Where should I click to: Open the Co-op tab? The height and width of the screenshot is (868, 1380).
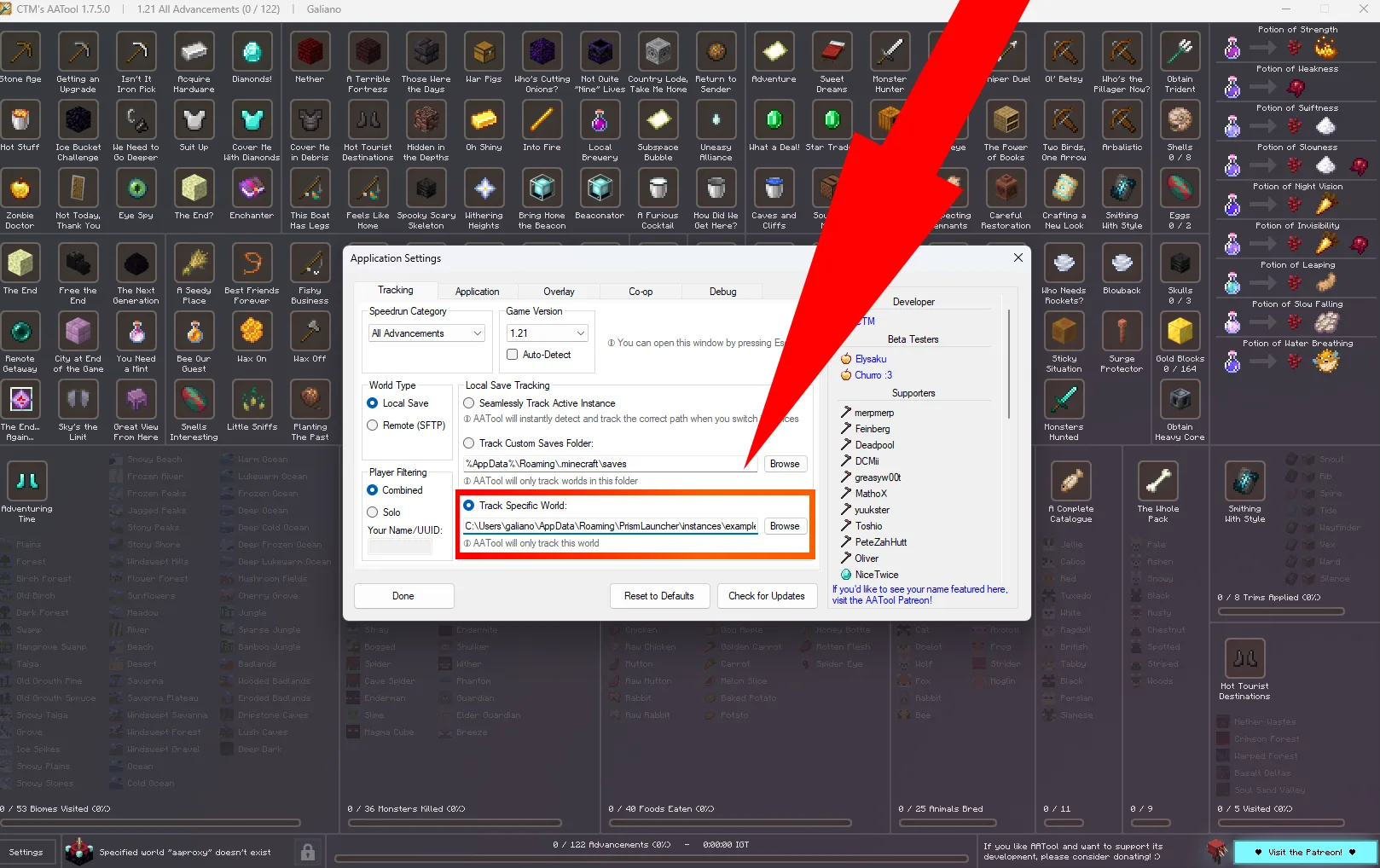(641, 292)
